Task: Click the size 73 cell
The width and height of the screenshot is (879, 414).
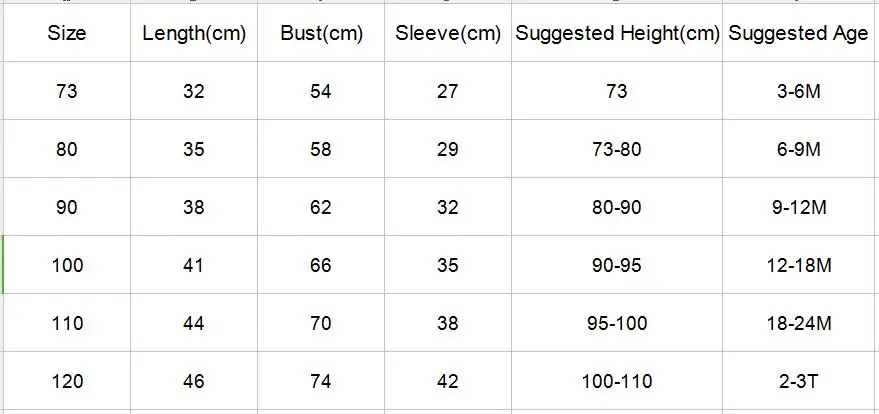Action: tap(67, 91)
